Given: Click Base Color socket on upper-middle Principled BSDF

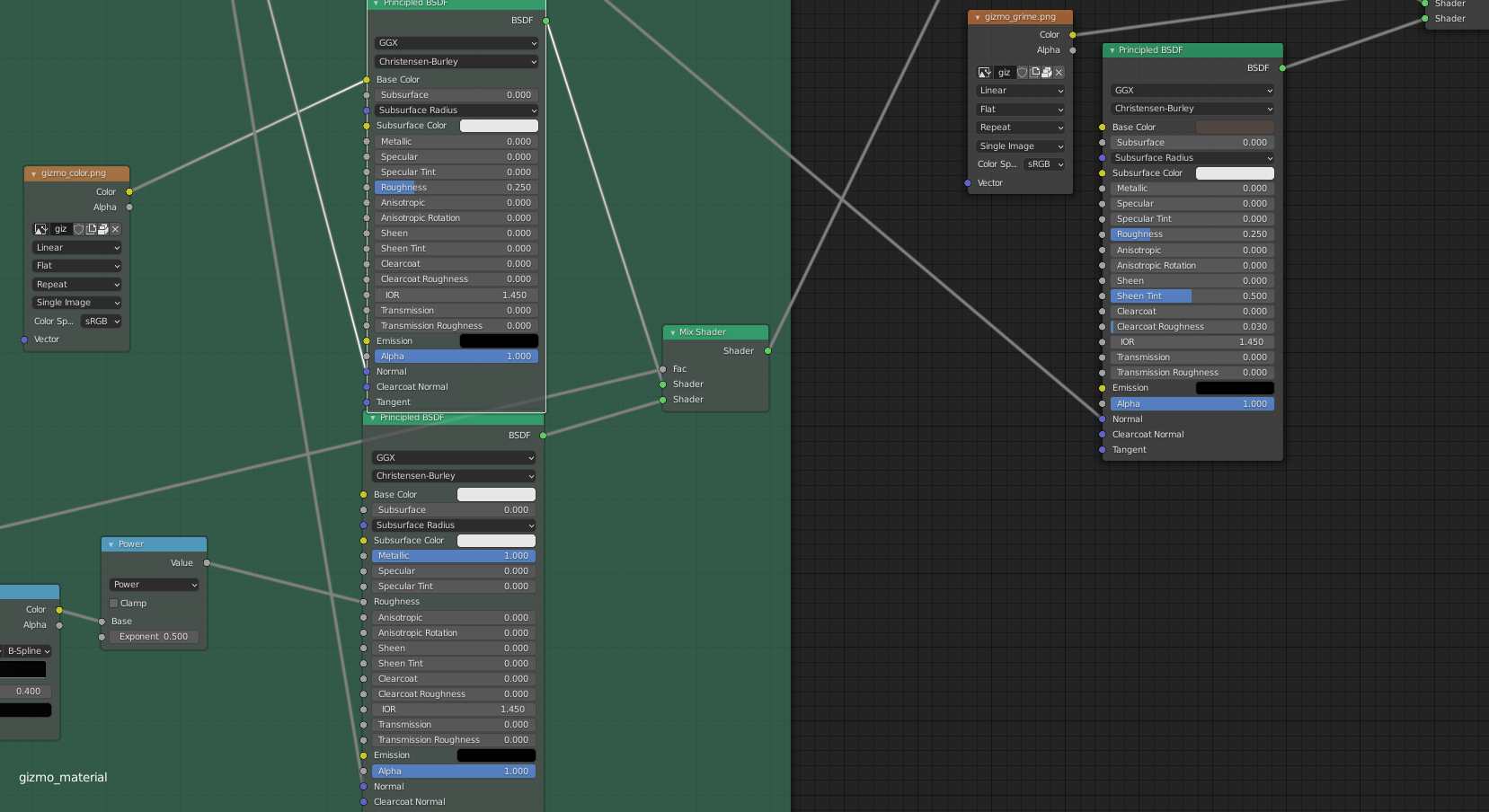Looking at the screenshot, I should tap(367, 80).
